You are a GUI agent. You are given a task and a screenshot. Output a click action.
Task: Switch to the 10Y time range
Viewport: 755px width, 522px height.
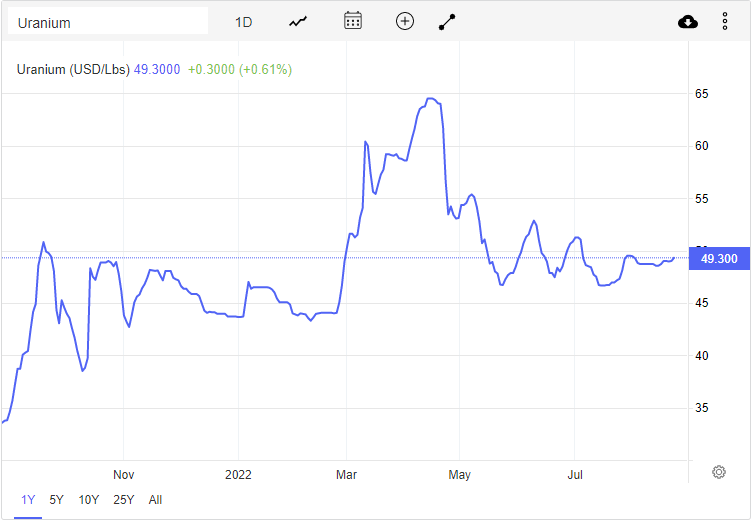tap(89, 500)
